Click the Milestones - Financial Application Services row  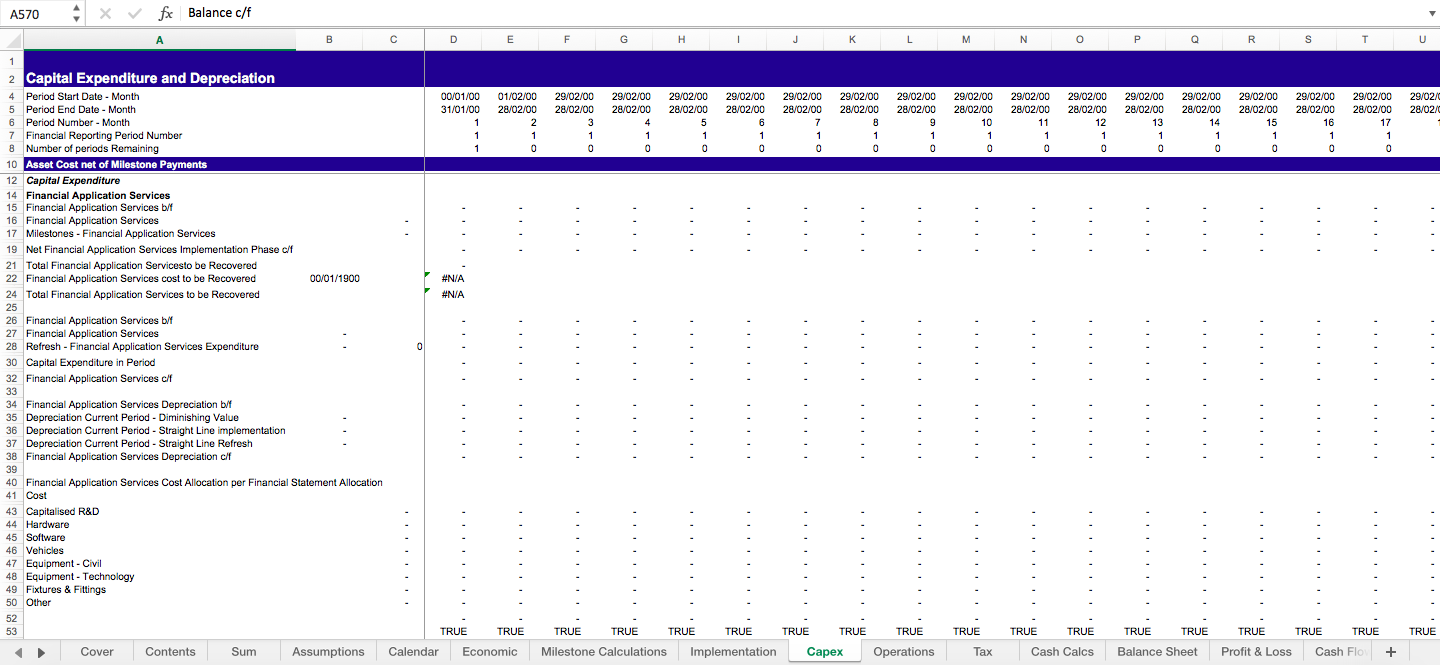click(x=121, y=234)
